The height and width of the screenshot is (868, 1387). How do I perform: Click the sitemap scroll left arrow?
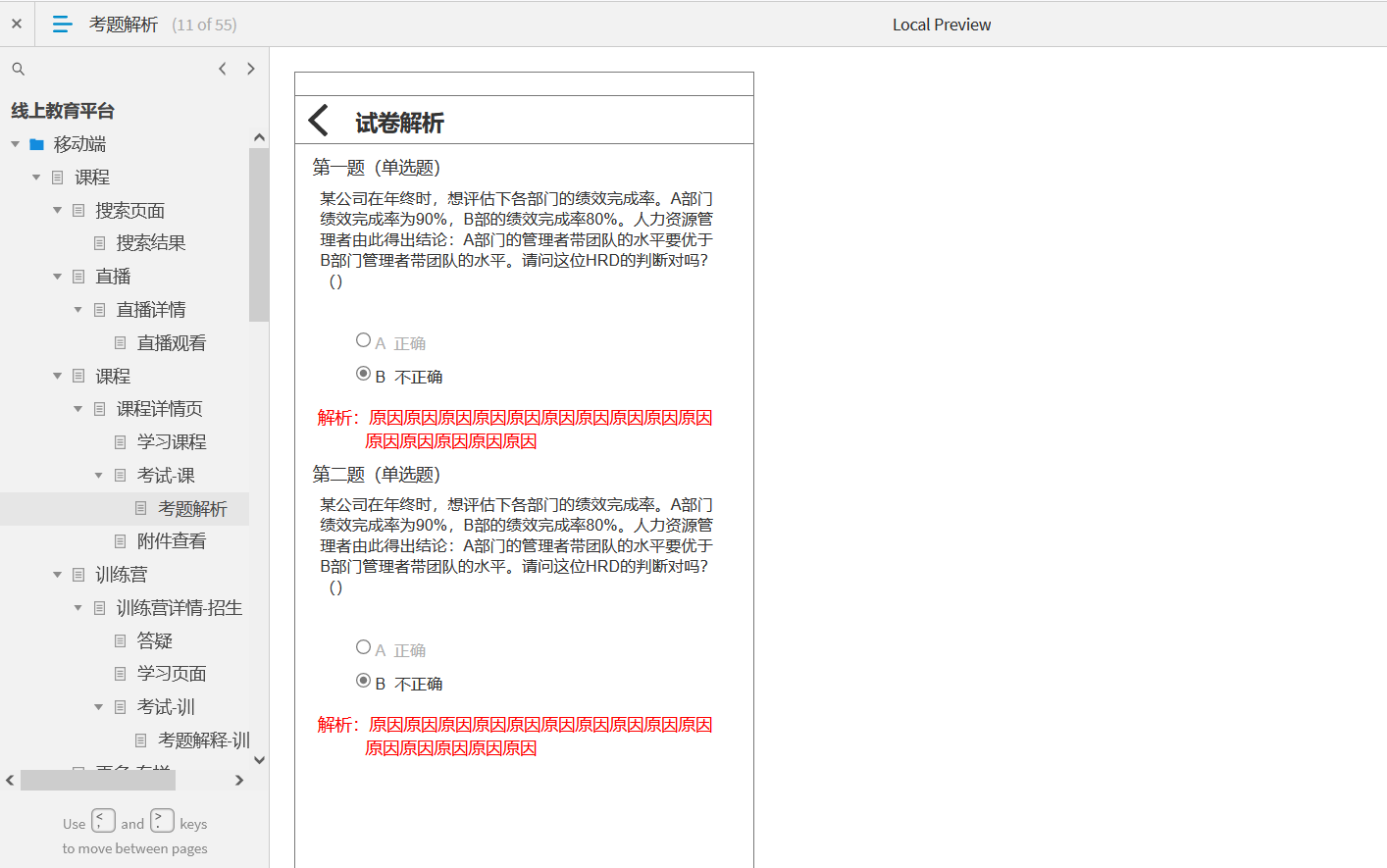pyautogui.click(x=10, y=780)
